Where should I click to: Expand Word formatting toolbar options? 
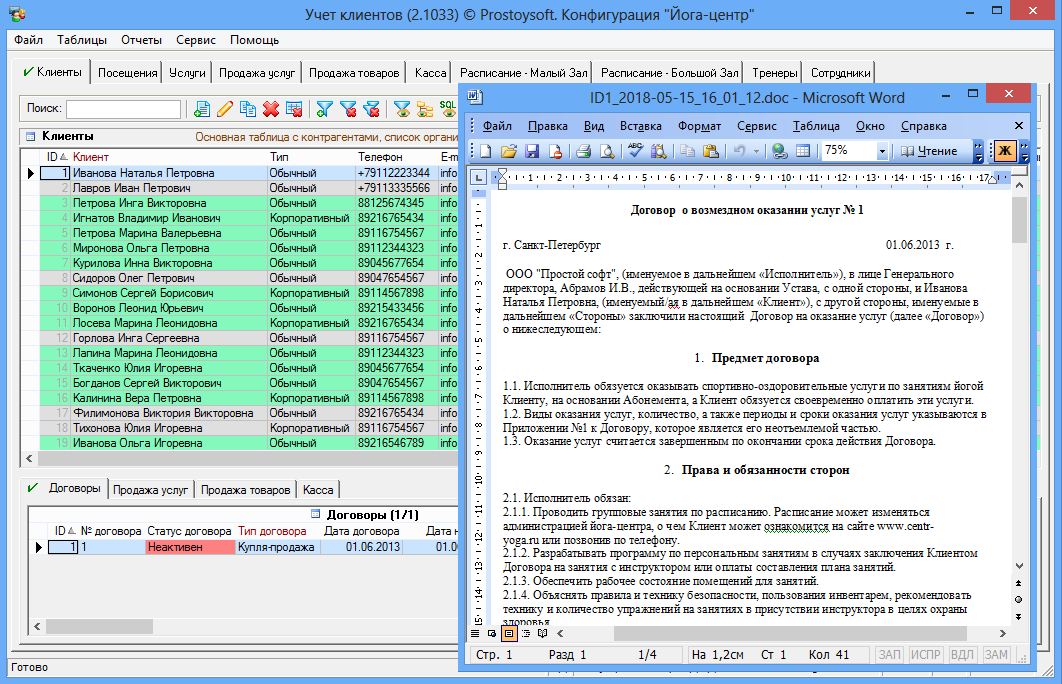point(1024,151)
